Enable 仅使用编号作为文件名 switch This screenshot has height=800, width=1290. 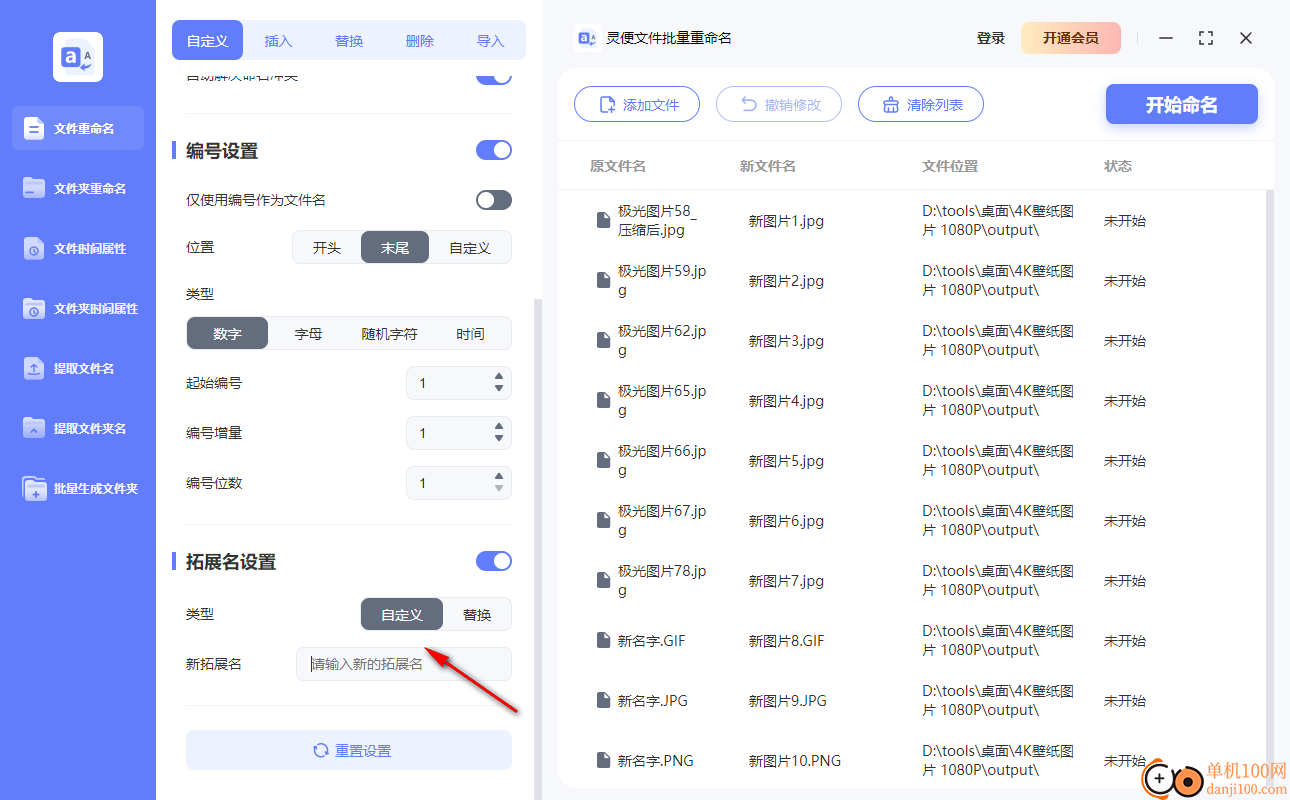click(x=494, y=200)
